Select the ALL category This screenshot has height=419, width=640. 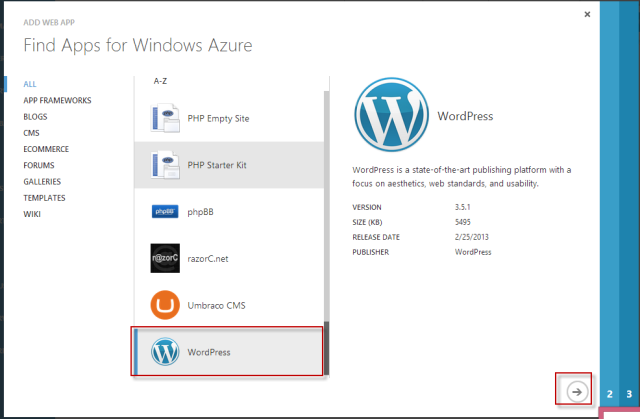pos(30,84)
